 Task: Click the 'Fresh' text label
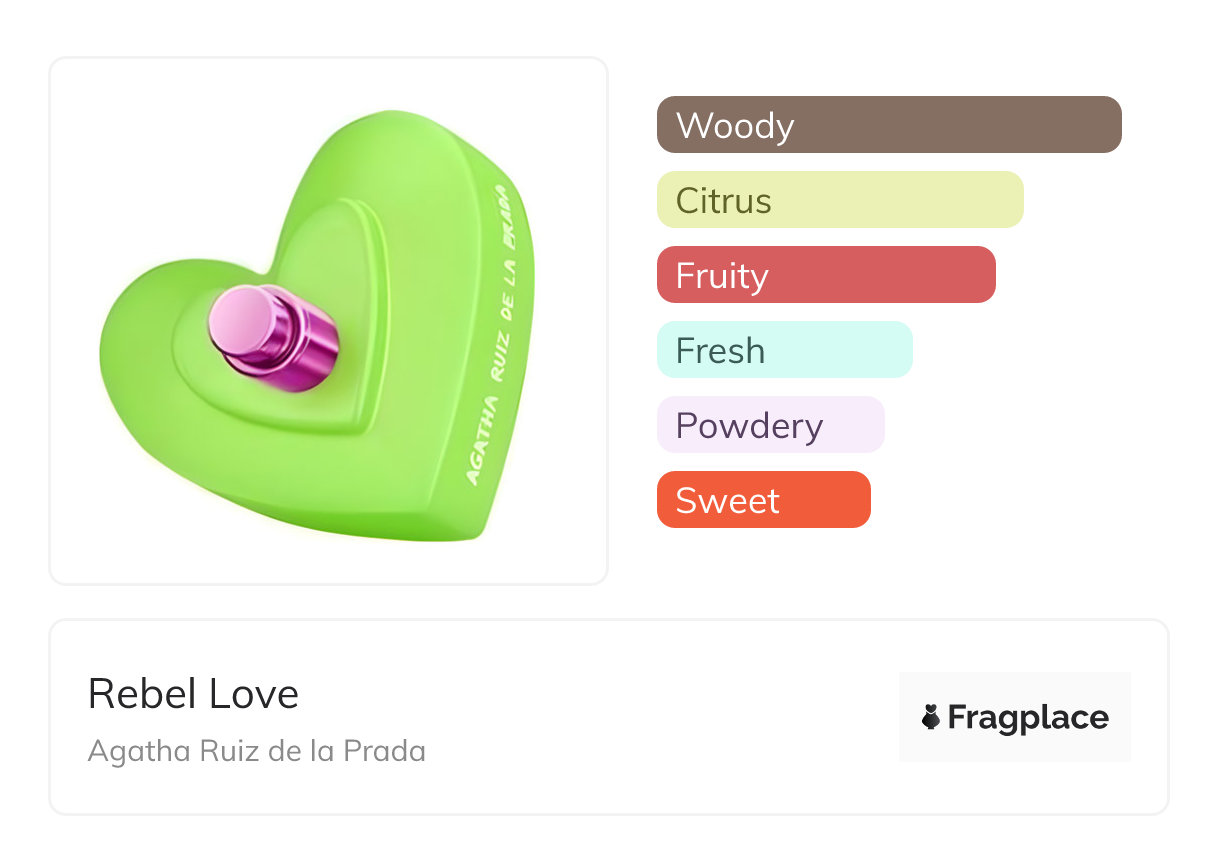coord(720,351)
